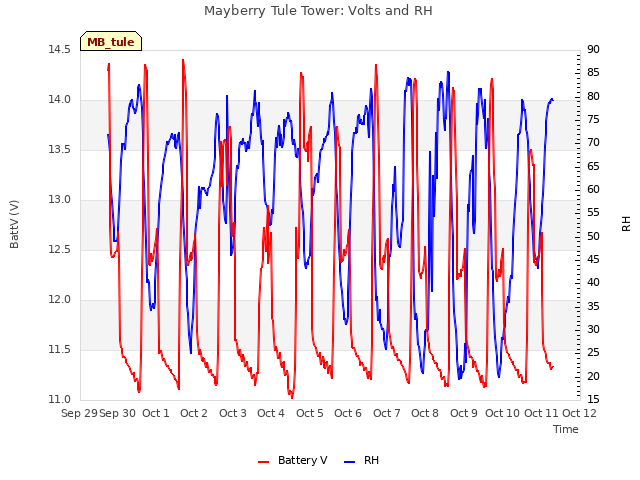Click the 70 RH tick label
Viewport: 640px width, 480px height.
[593, 143]
